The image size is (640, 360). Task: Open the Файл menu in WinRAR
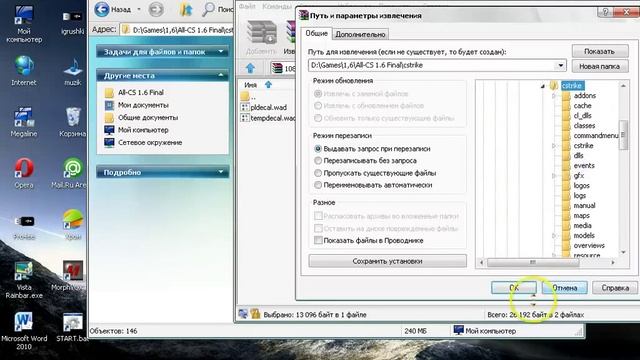point(247,7)
